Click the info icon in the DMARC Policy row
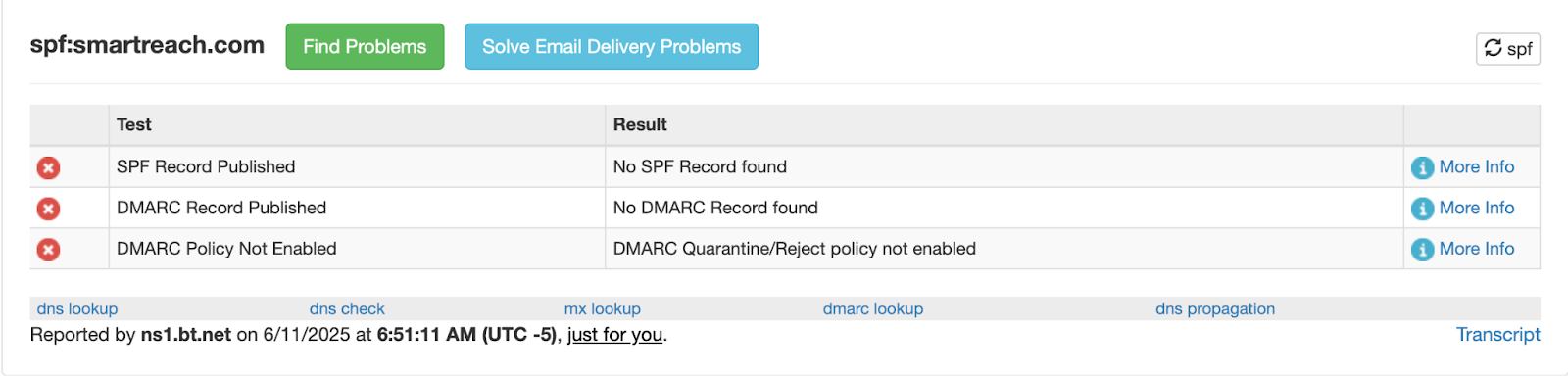This screenshot has width=1568, height=376. (1422, 250)
